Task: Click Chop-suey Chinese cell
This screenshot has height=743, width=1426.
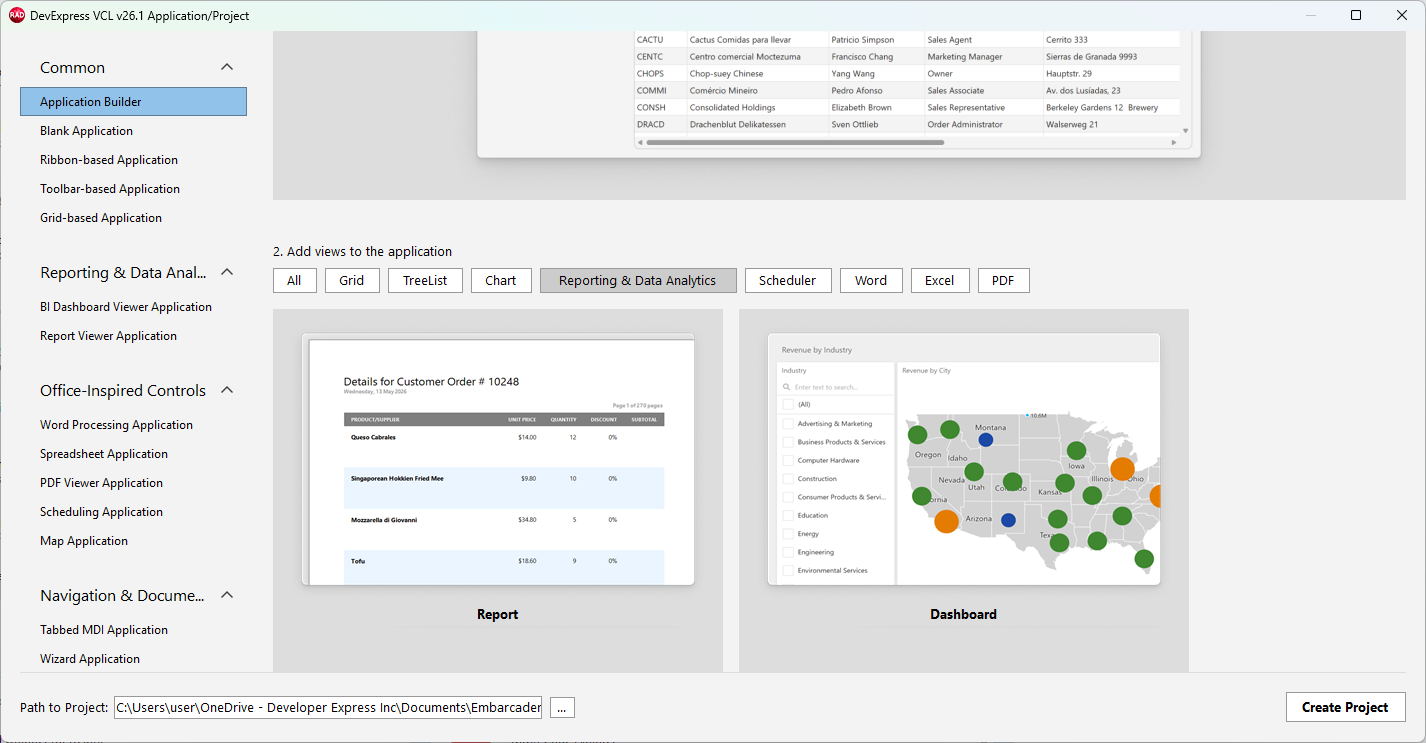Action: [x=726, y=74]
